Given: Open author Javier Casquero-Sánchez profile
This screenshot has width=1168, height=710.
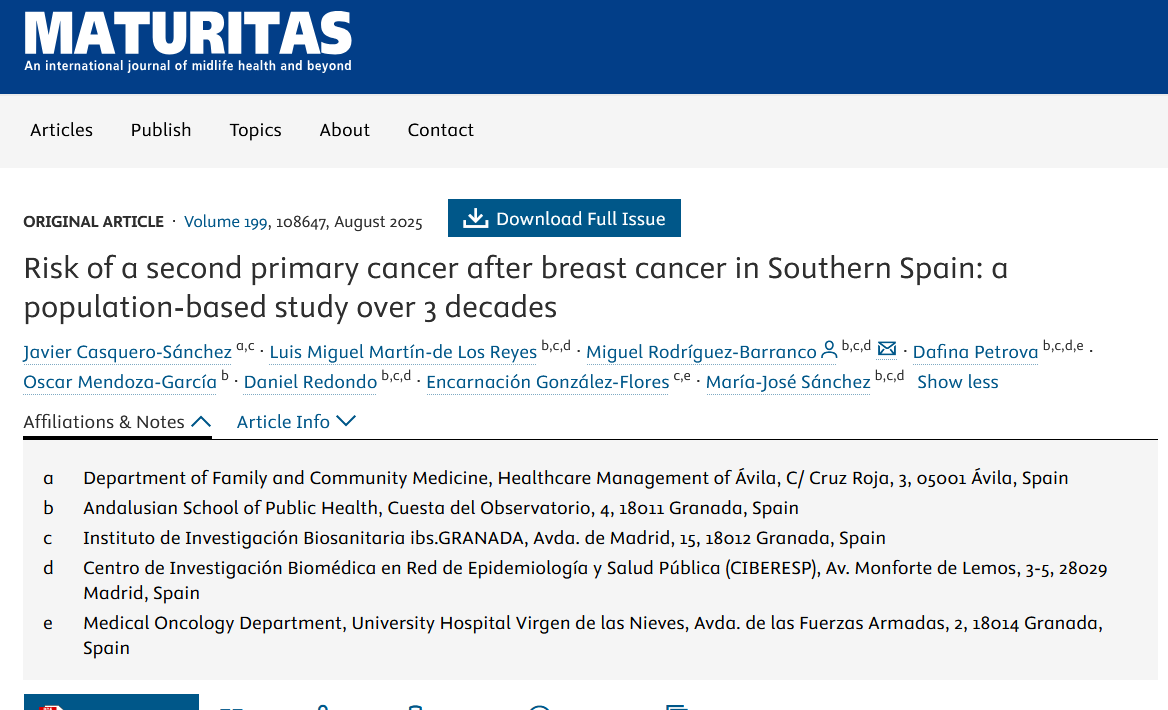Looking at the screenshot, I should coord(127,352).
